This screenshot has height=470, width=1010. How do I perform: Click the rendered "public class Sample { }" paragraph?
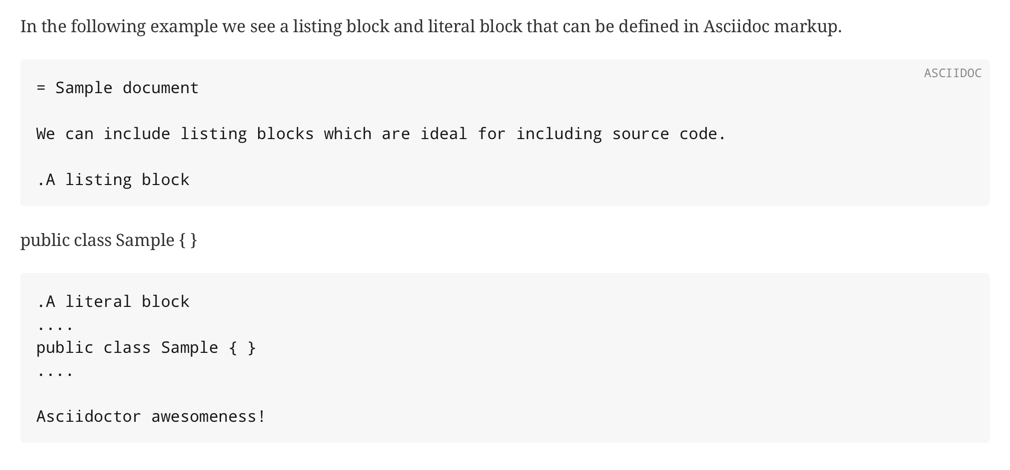(x=108, y=240)
